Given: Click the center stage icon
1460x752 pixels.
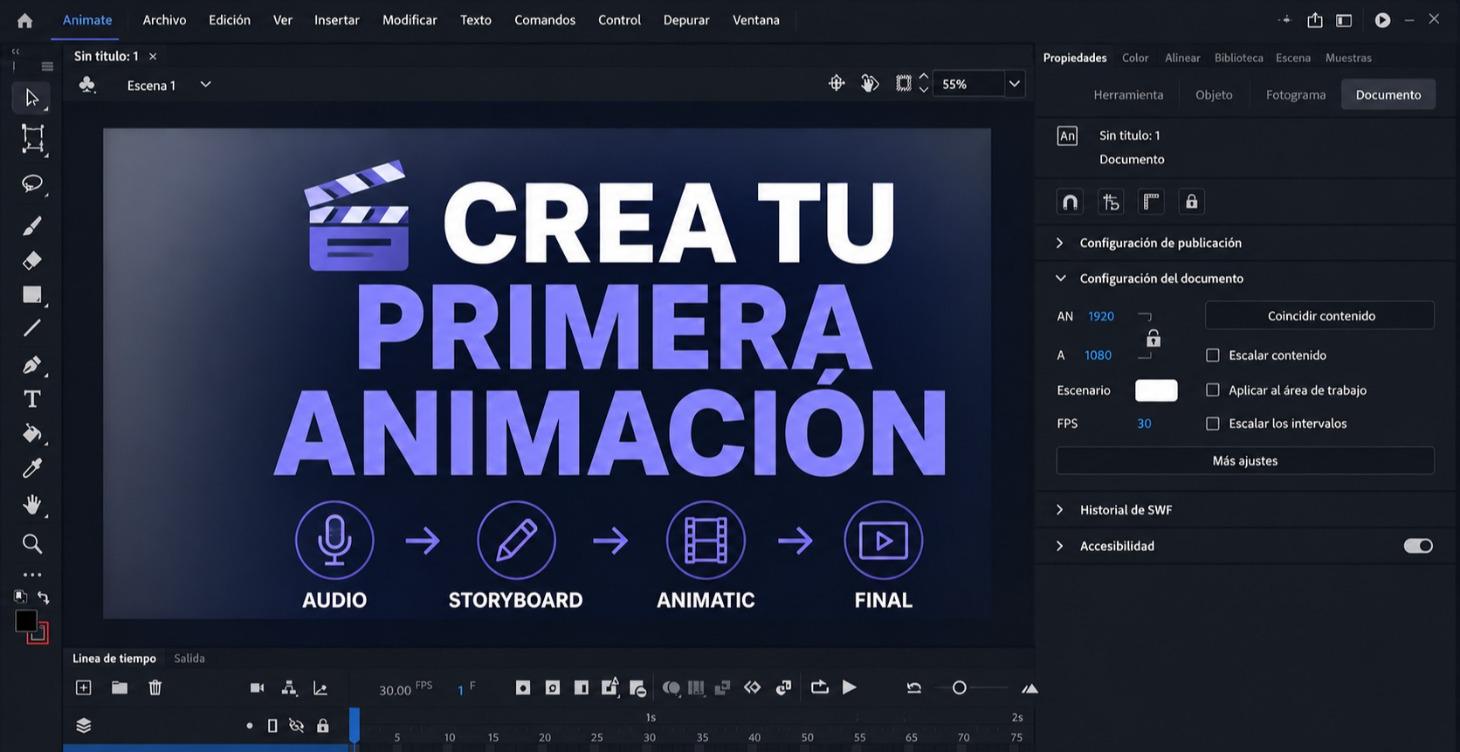Looking at the screenshot, I should 837,84.
